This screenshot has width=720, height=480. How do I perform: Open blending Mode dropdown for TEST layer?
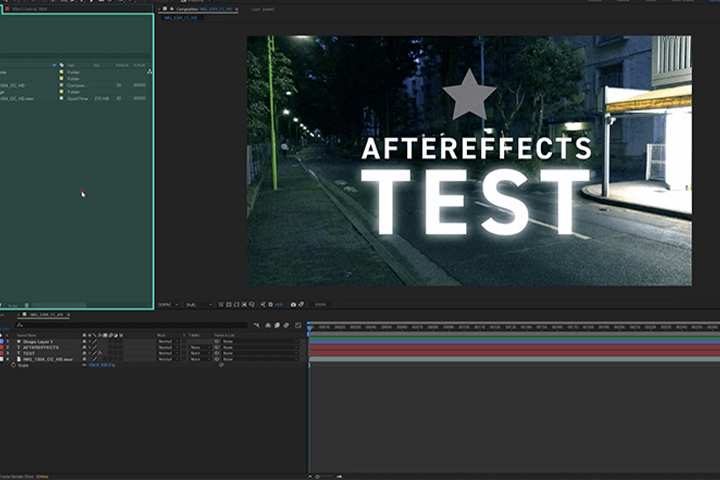(168, 353)
